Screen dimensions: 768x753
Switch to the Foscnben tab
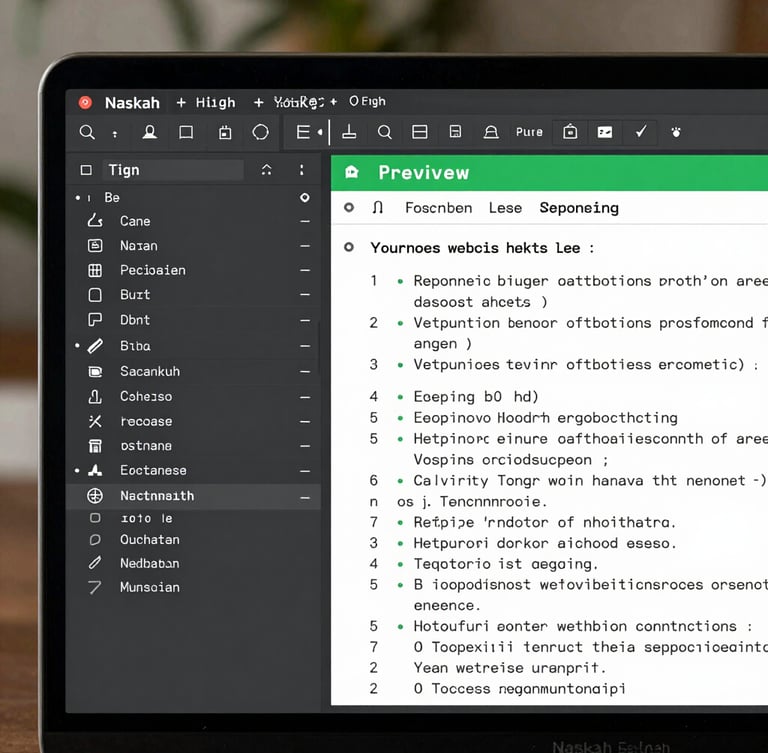coord(439,208)
